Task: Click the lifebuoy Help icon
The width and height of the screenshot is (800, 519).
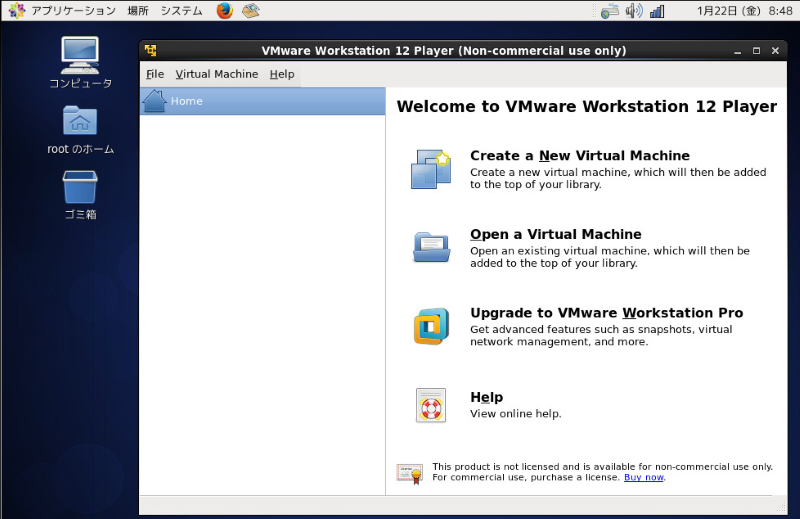Action: [x=431, y=406]
